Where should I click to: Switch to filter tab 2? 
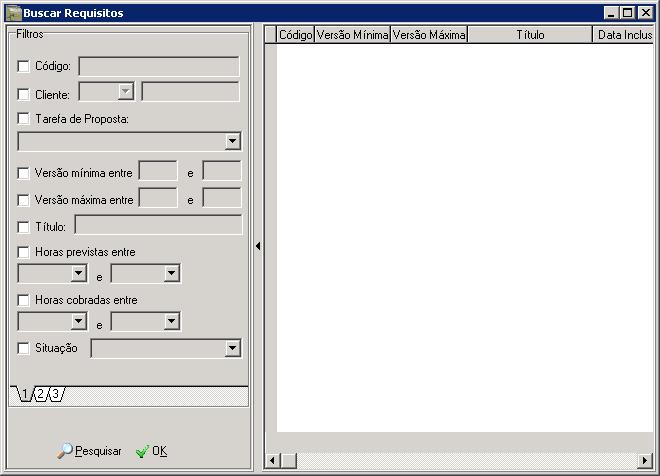point(40,394)
